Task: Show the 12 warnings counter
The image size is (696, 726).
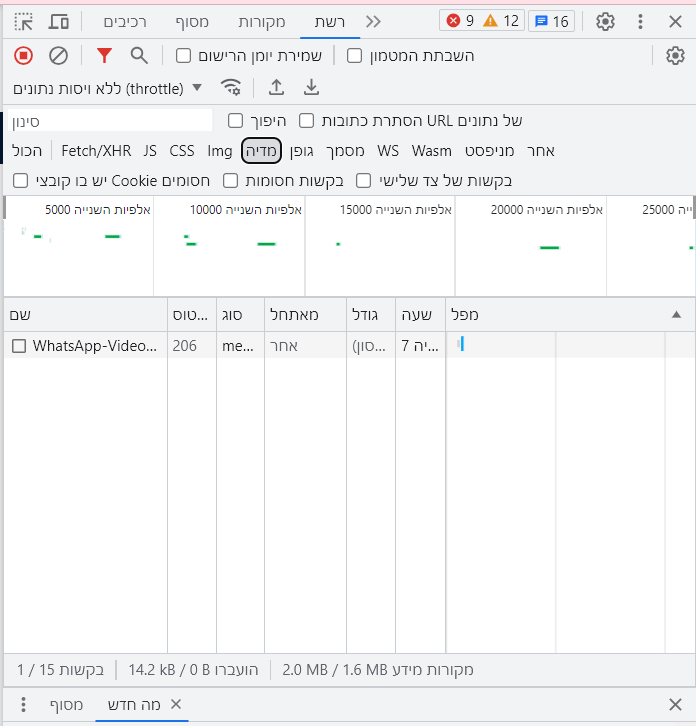Action: pyautogui.click(x=501, y=21)
